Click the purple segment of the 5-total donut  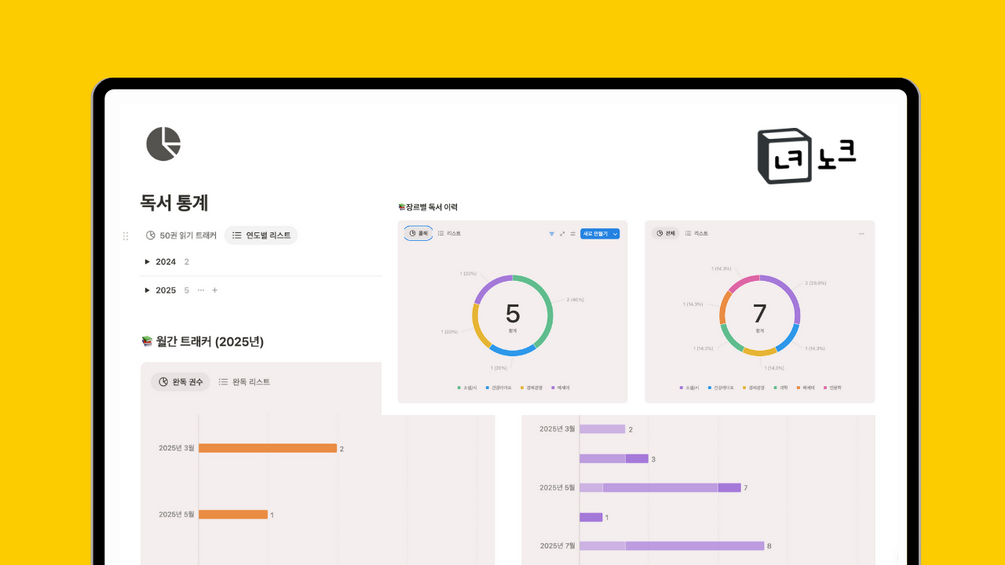pos(490,286)
